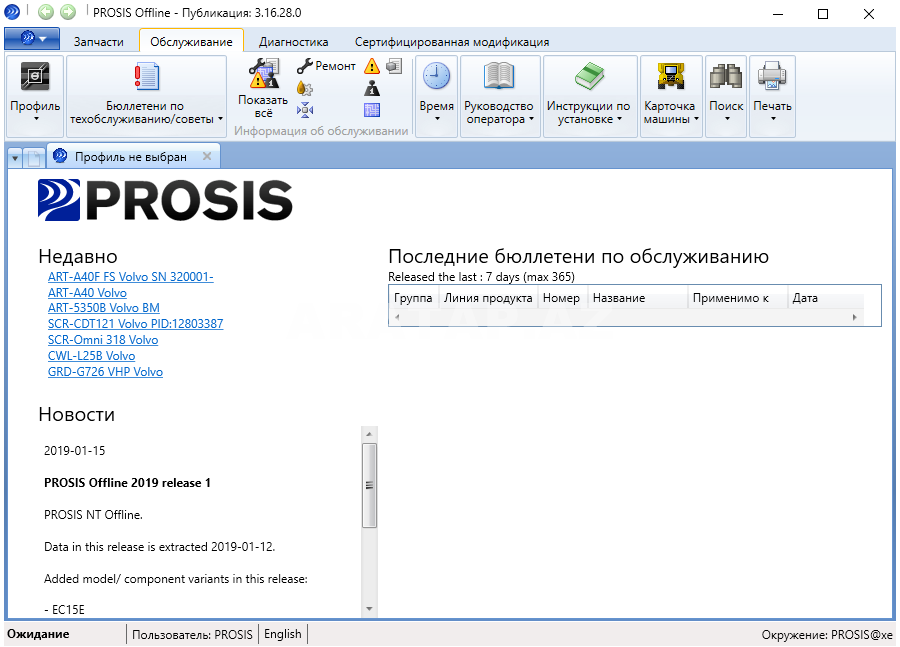Click the gray component document icon
This screenshot has width=900, height=647.
pos(394,67)
